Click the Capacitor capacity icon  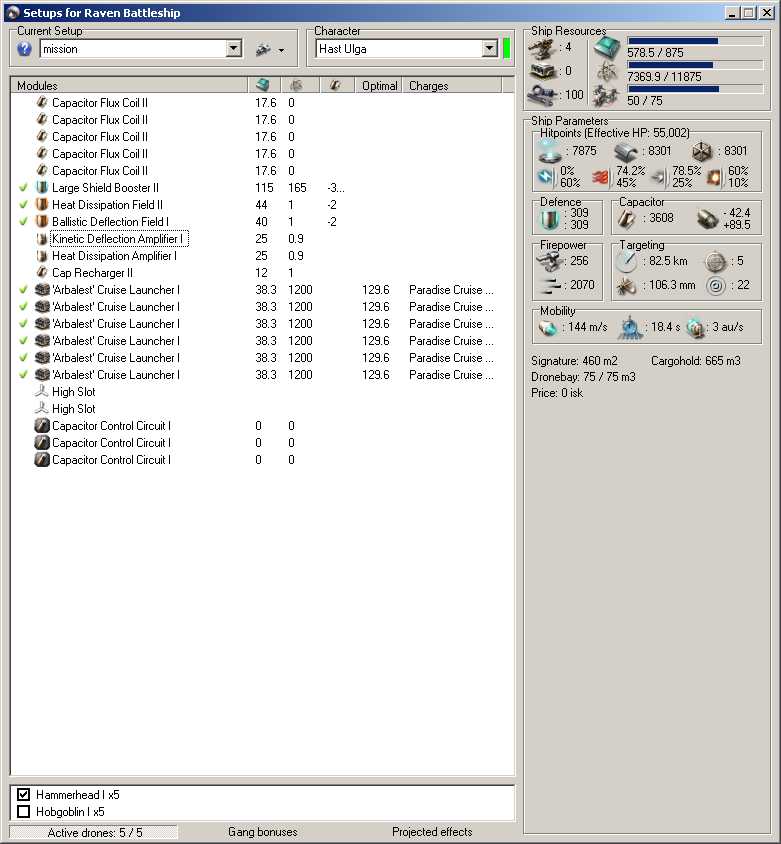tap(626, 219)
